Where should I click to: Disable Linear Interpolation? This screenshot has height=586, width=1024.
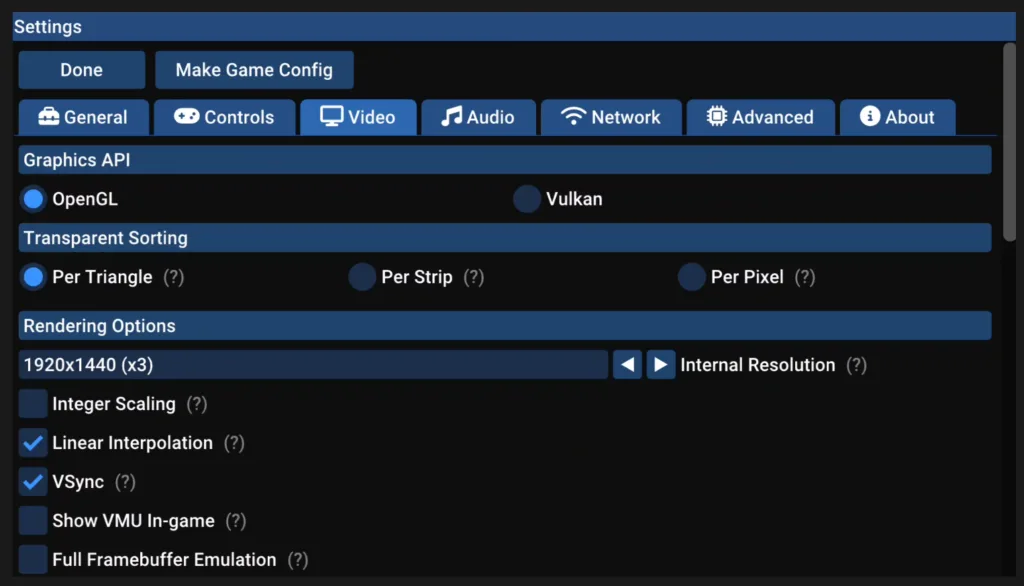coord(33,443)
